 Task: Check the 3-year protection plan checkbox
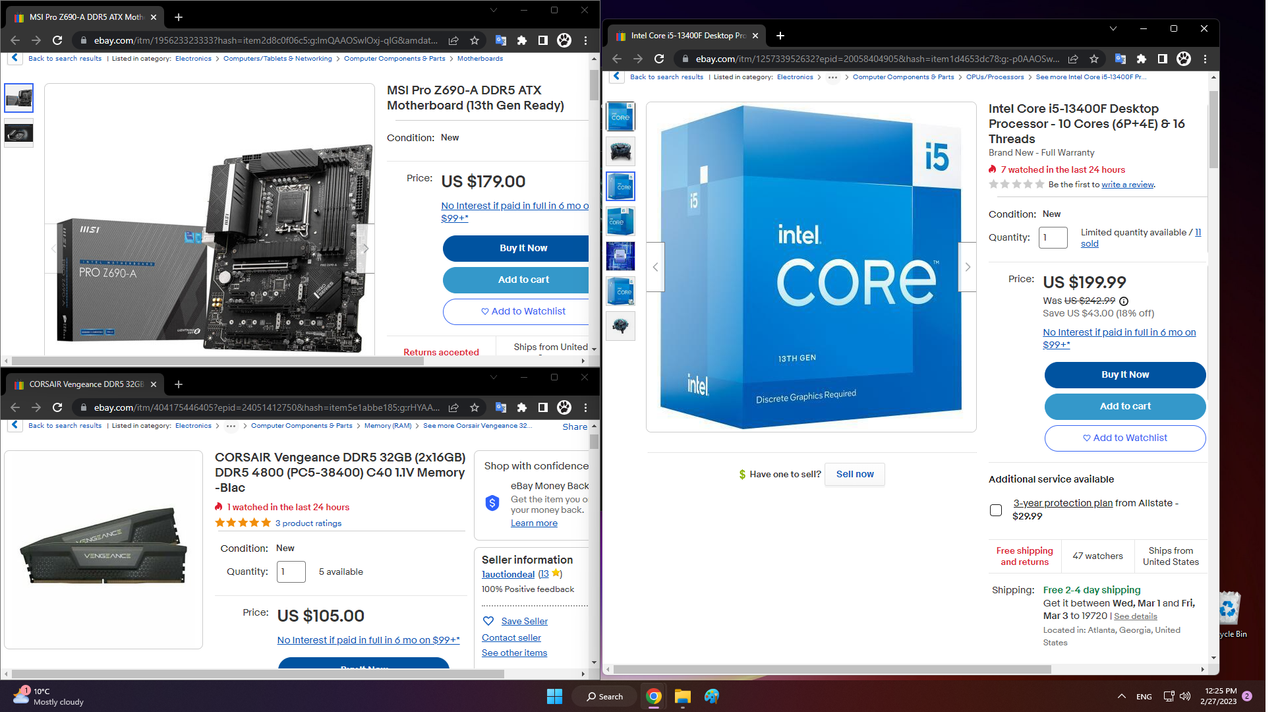[x=996, y=510]
